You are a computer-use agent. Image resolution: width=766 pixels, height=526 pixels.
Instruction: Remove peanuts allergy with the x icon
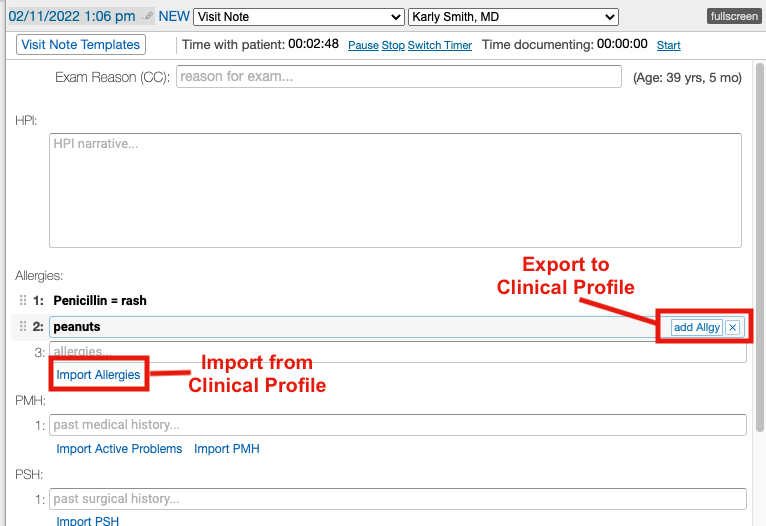click(x=732, y=327)
